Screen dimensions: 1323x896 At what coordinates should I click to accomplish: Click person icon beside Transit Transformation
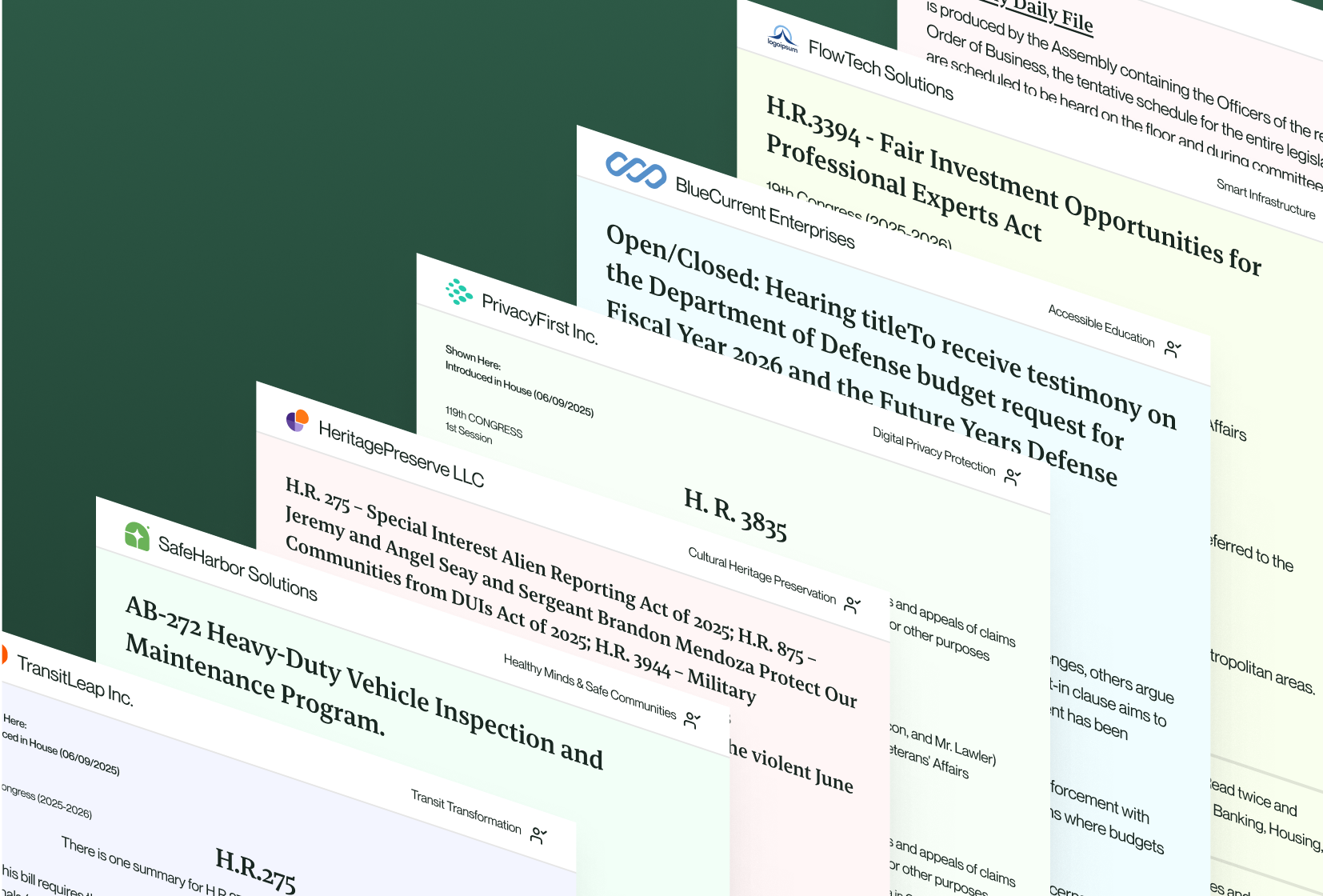[x=539, y=835]
